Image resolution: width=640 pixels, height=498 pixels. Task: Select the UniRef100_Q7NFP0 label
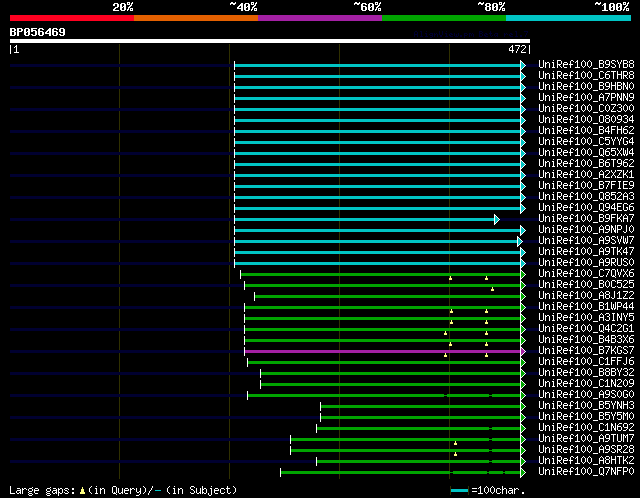586,472
